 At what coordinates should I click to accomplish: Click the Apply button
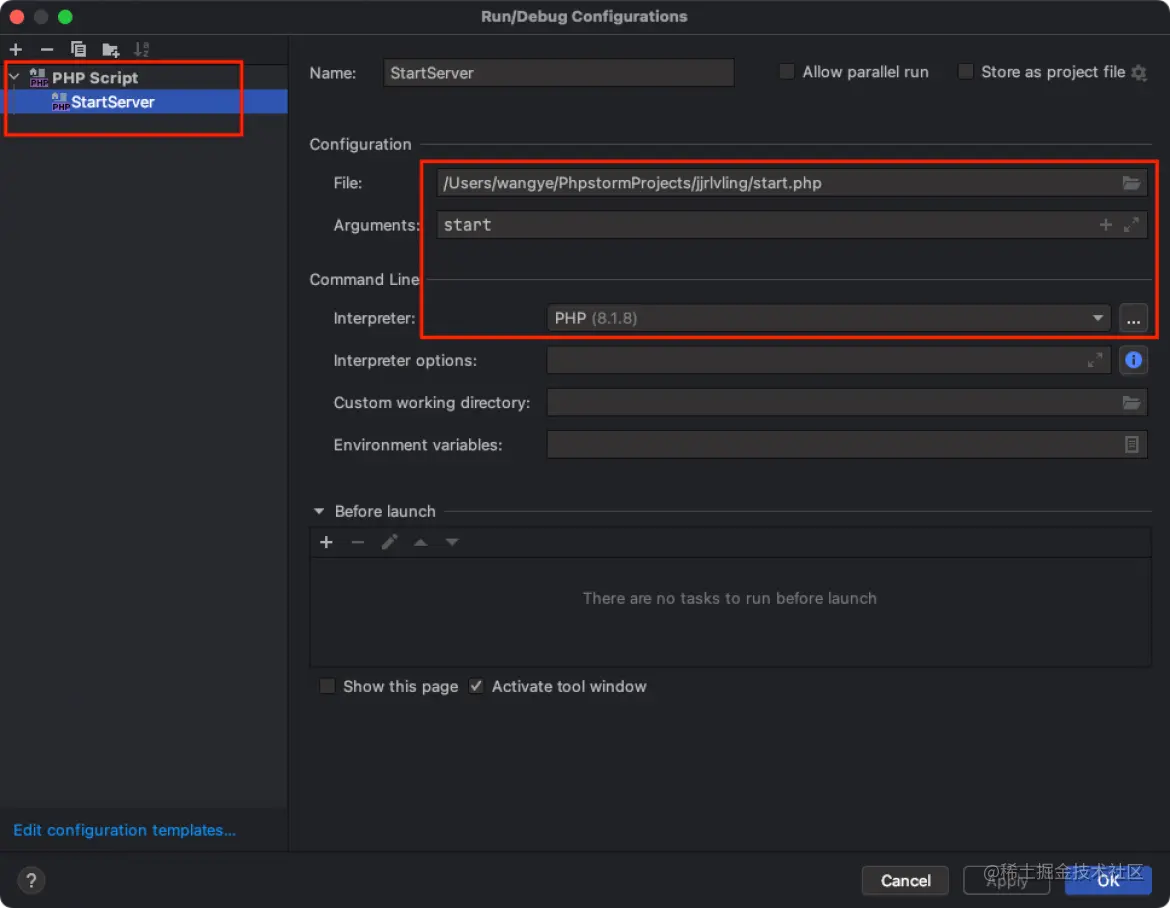pos(1007,880)
